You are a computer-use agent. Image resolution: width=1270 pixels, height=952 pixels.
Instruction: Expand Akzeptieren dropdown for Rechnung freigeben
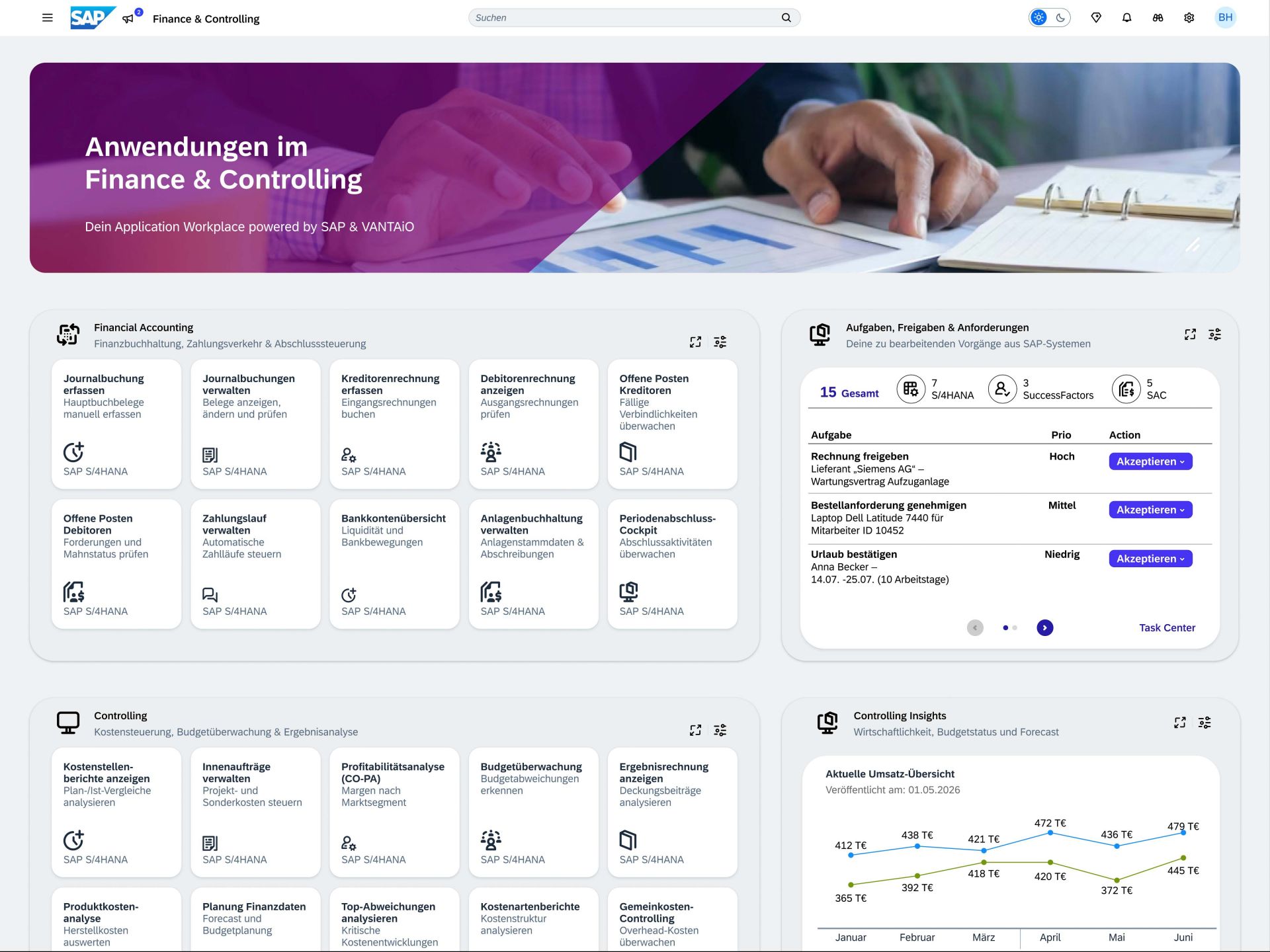click(1150, 461)
